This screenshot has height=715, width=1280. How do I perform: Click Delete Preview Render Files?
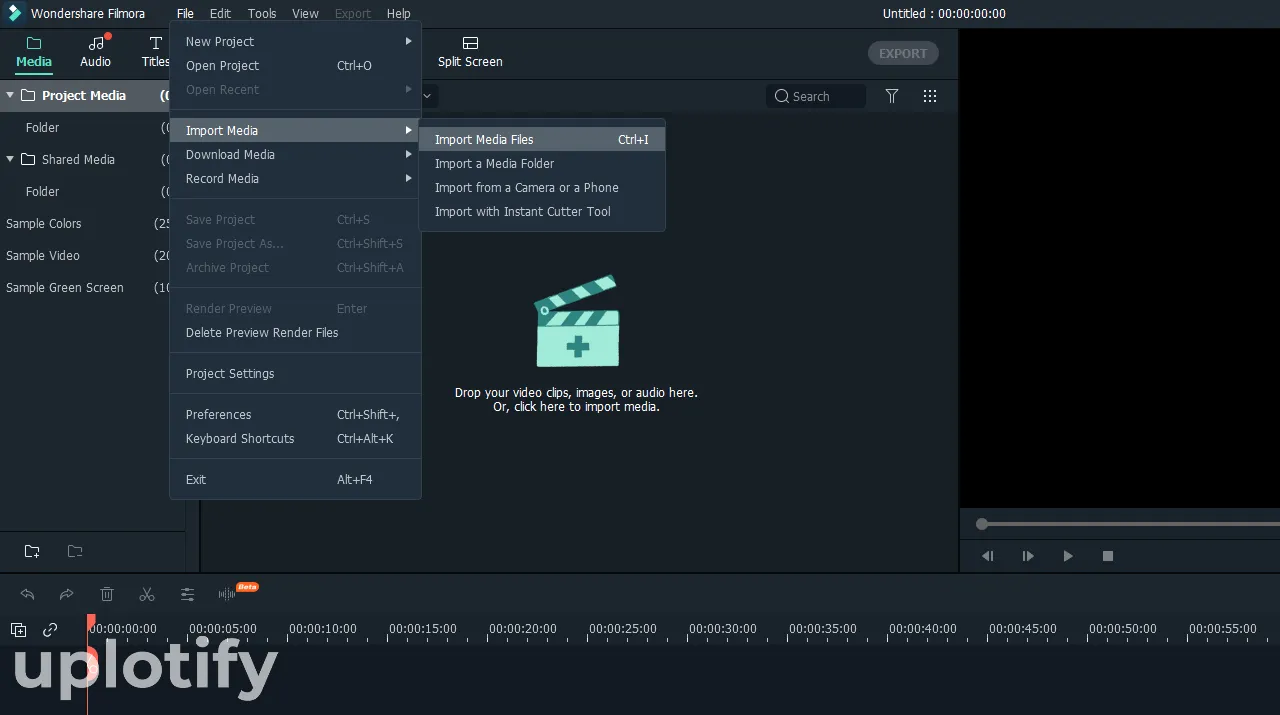[x=295, y=333]
